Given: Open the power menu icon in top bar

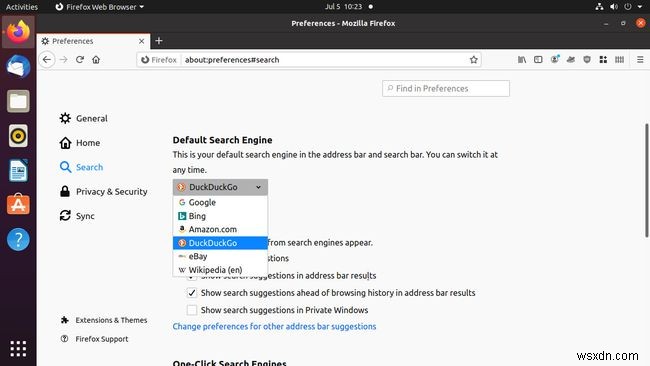Looking at the screenshot, I should coord(628,7).
